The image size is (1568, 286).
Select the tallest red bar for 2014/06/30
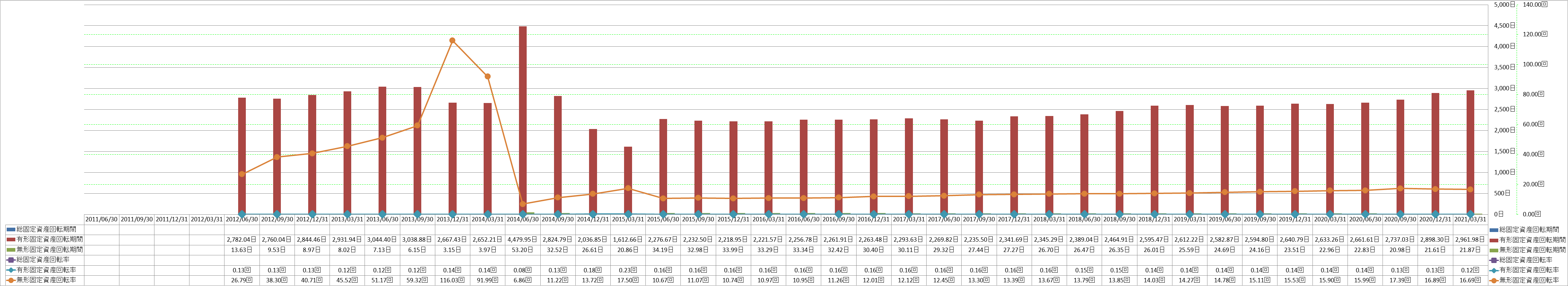523,120
